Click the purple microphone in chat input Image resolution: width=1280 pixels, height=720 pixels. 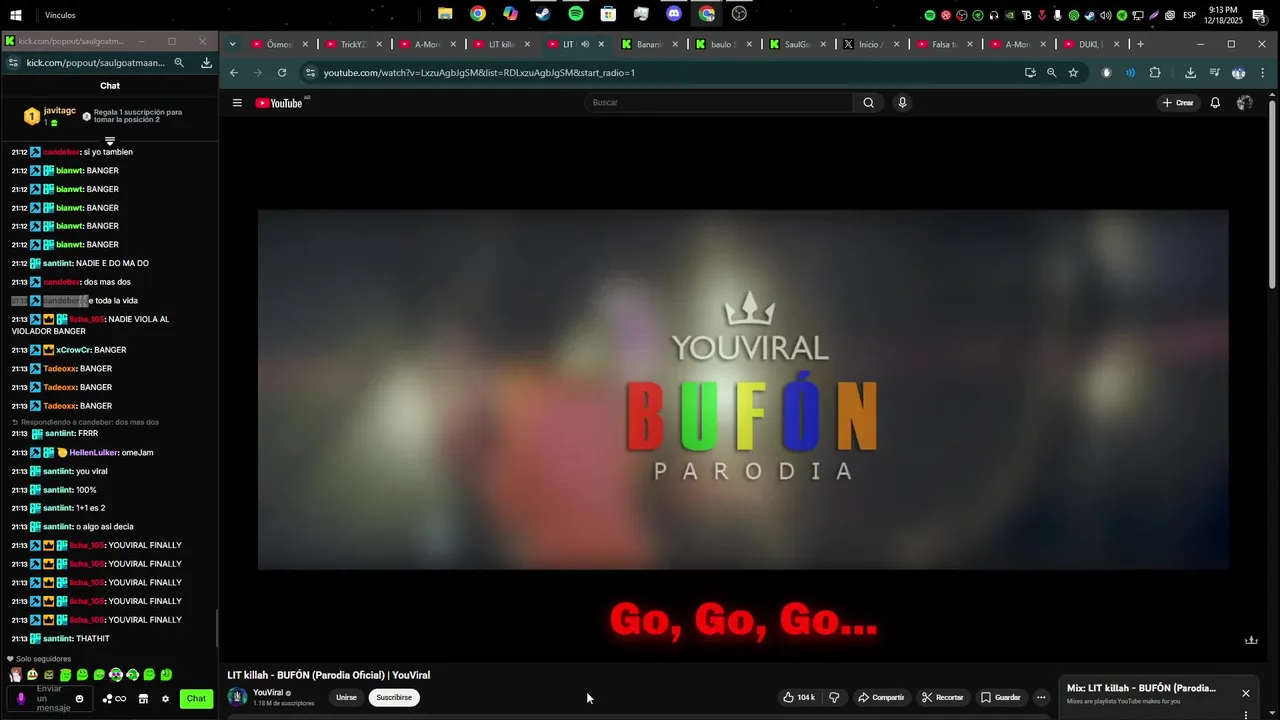tap(21, 699)
